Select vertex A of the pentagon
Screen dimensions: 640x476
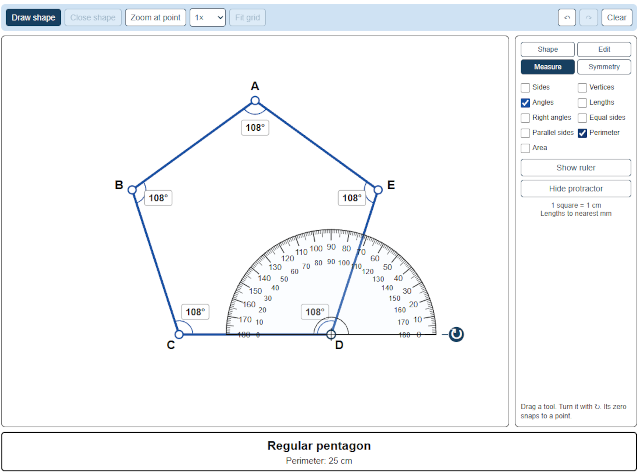tap(255, 100)
